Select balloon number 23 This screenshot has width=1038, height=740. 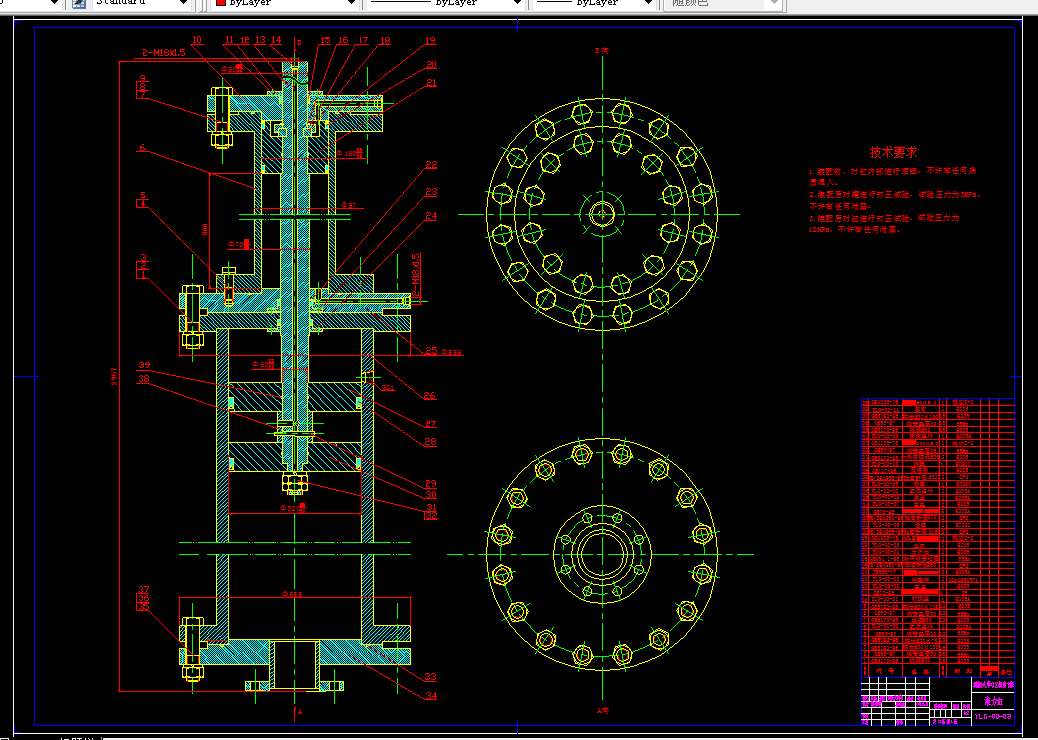click(432, 192)
